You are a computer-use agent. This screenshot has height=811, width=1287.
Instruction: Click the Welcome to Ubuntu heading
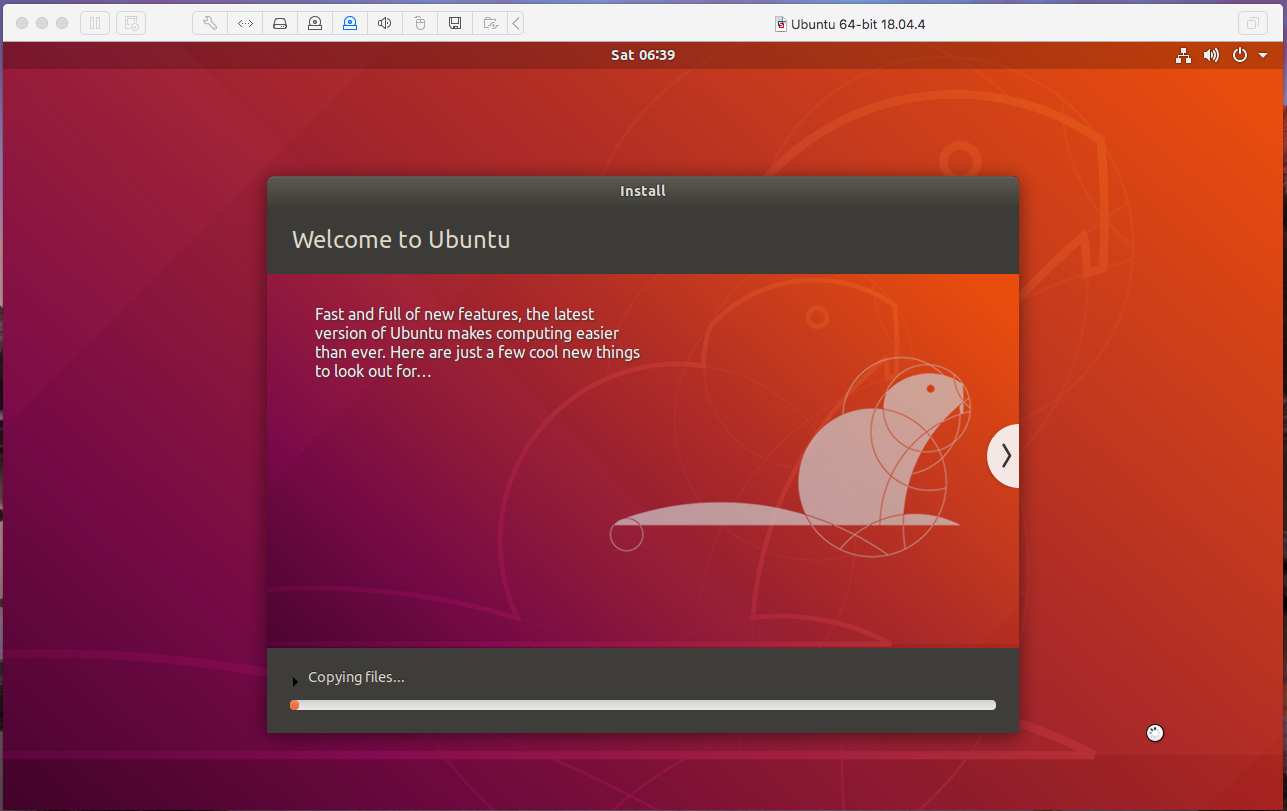point(401,240)
